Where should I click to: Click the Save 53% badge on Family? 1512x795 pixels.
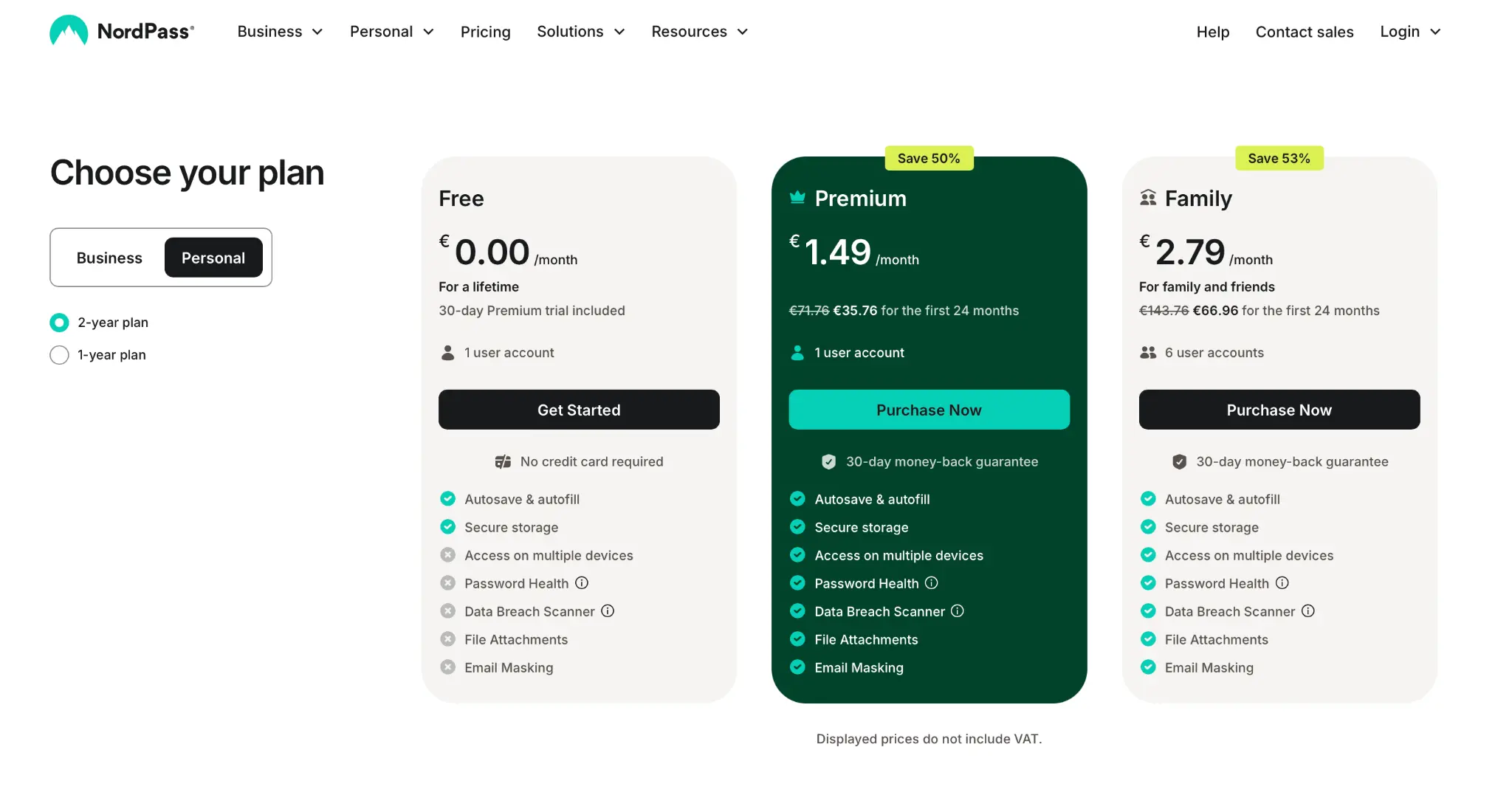(1279, 158)
